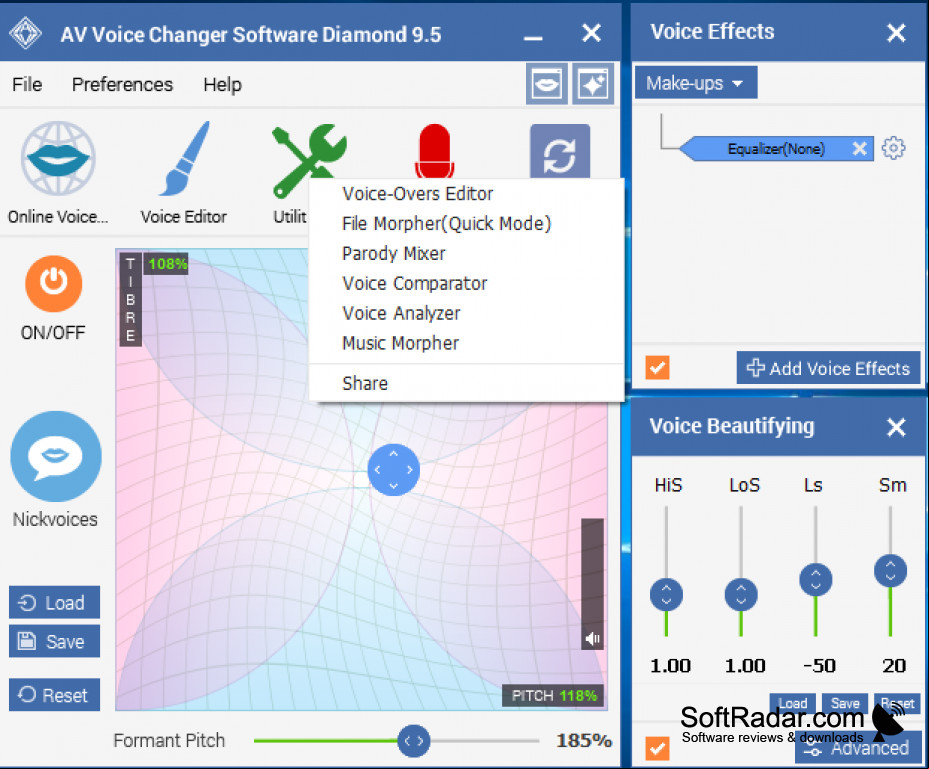Click the speaker volume icon on morpher

pos(592,638)
